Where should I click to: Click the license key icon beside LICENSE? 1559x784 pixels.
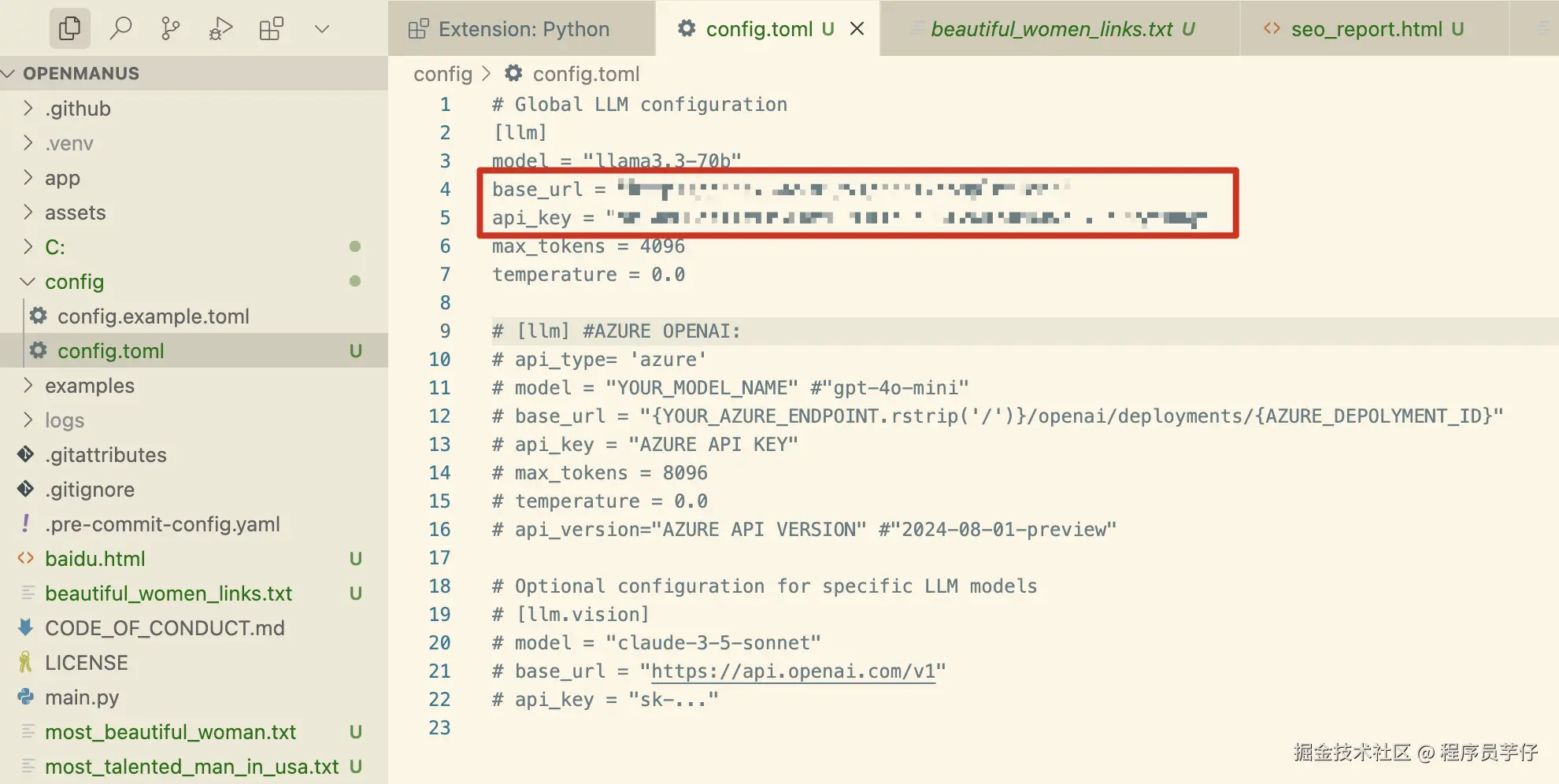[25, 662]
